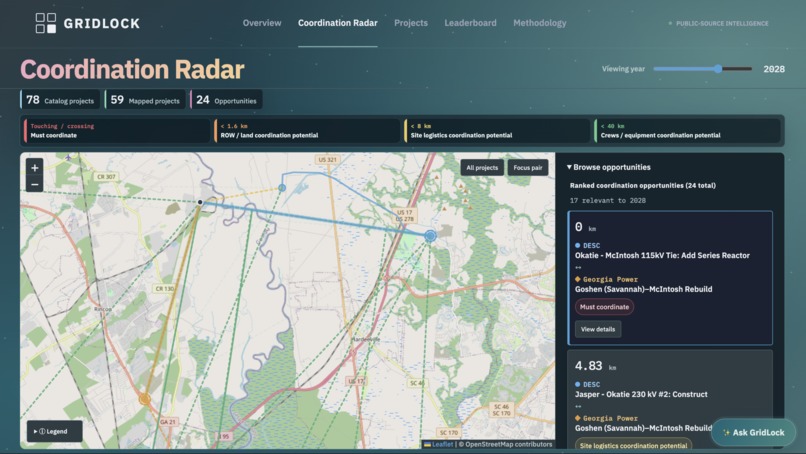Click the 2028 viewing year value

tap(774, 69)
